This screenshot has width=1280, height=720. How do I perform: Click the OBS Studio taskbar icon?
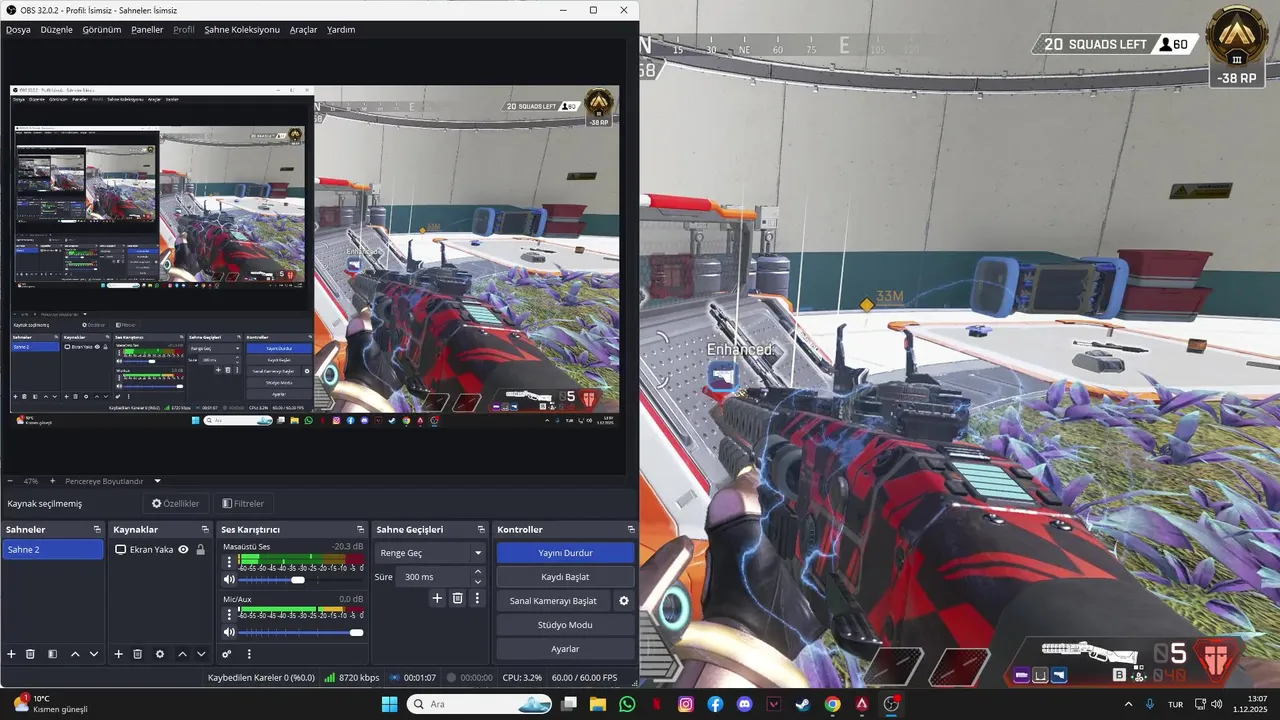click(891, 704)
